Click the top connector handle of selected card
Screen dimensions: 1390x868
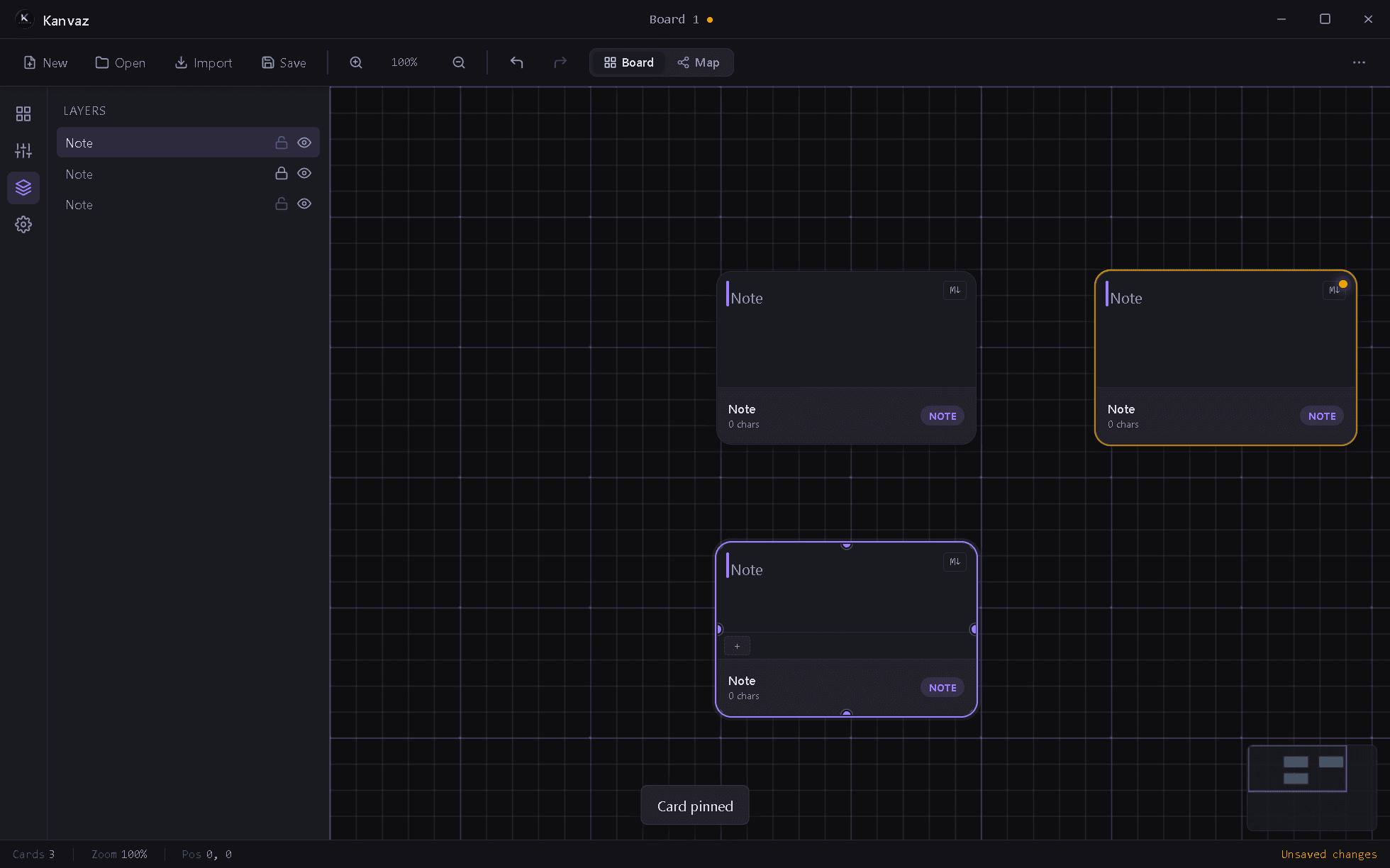click(x=846, y=545)
